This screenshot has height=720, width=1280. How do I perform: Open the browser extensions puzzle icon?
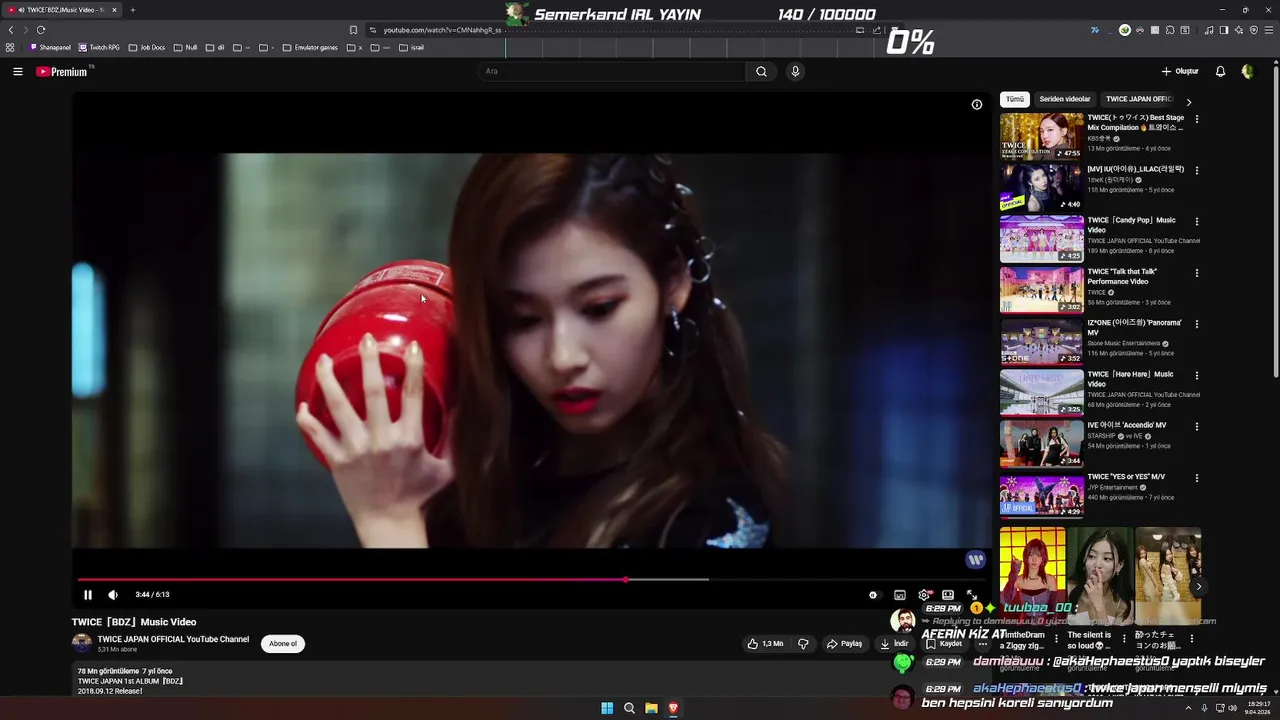1169,30
